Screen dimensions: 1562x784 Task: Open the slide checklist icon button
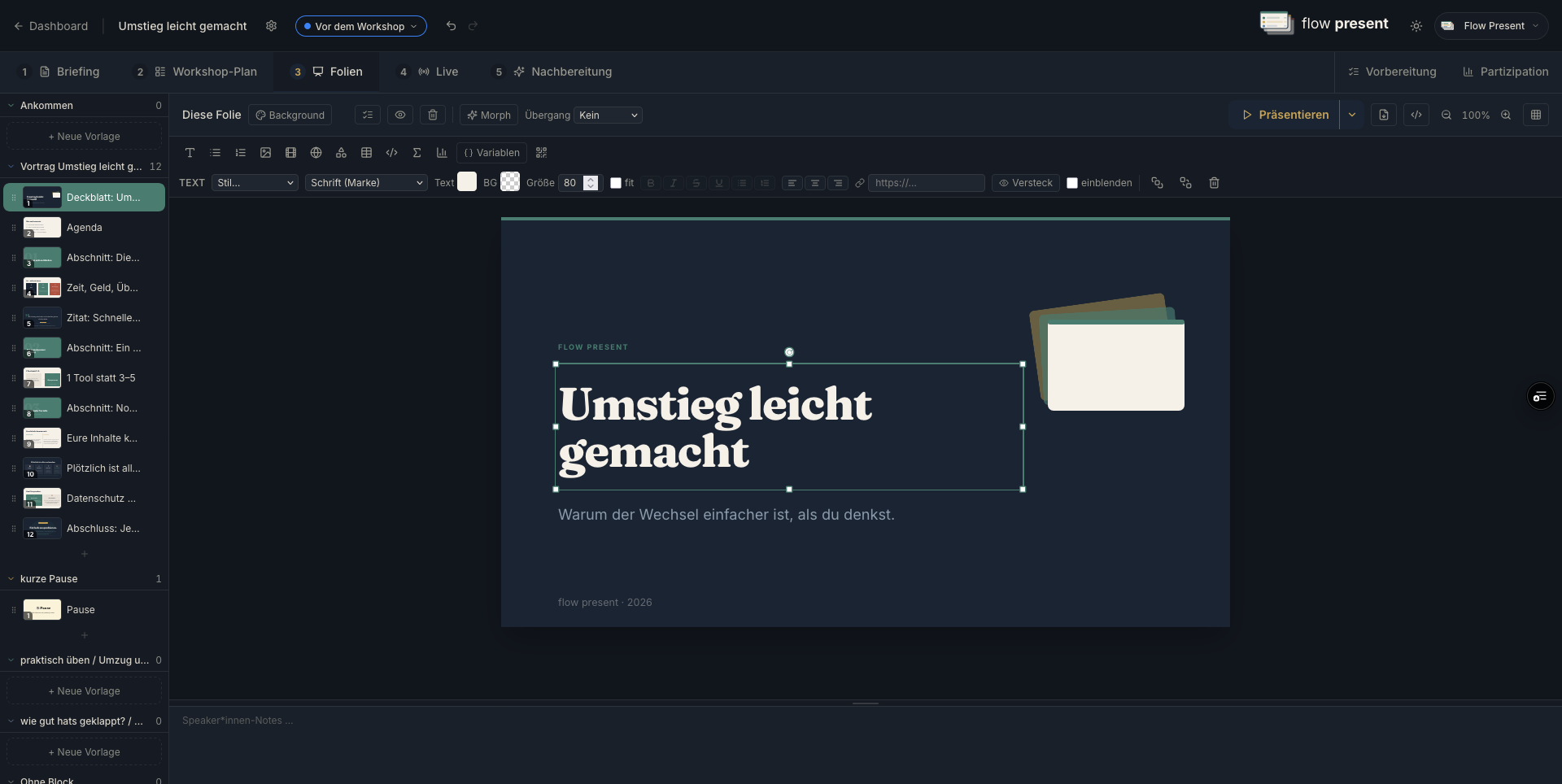click(x=368, y=115)
